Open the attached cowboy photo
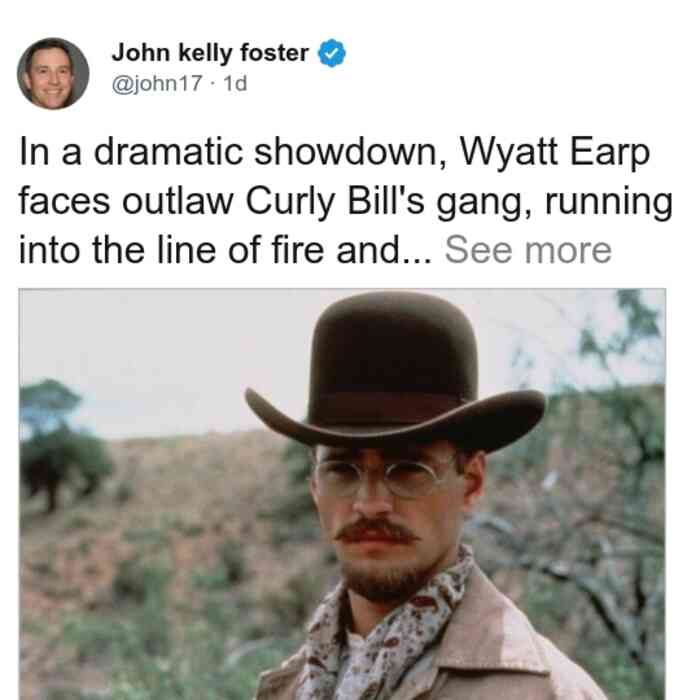The width and height of the screenshot is (700, 700). pos(342,494)
